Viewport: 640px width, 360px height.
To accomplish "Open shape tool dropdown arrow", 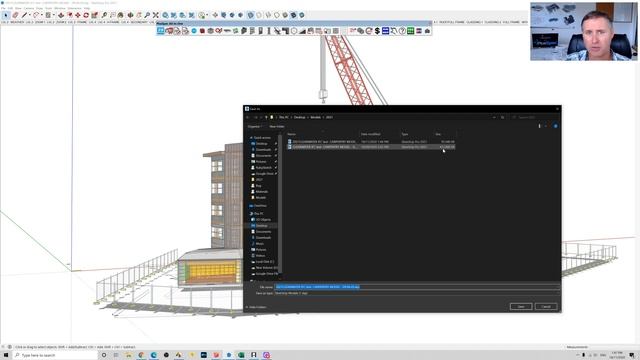I will 53,15.
